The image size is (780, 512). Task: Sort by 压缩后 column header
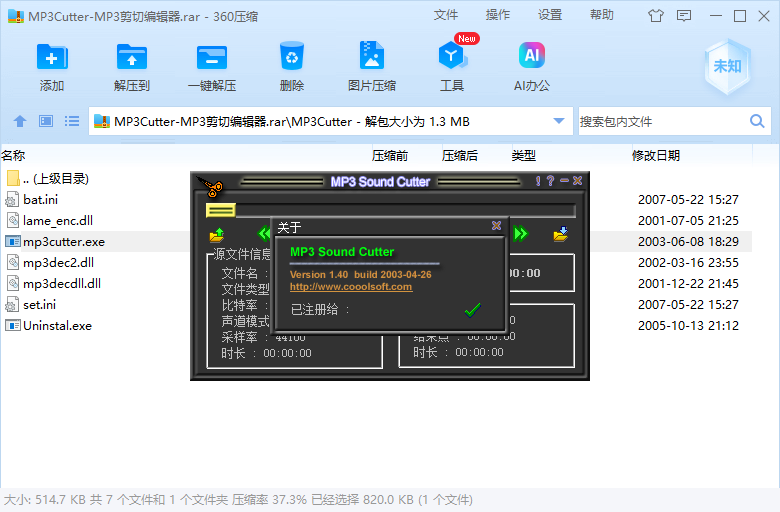[460, 156]
